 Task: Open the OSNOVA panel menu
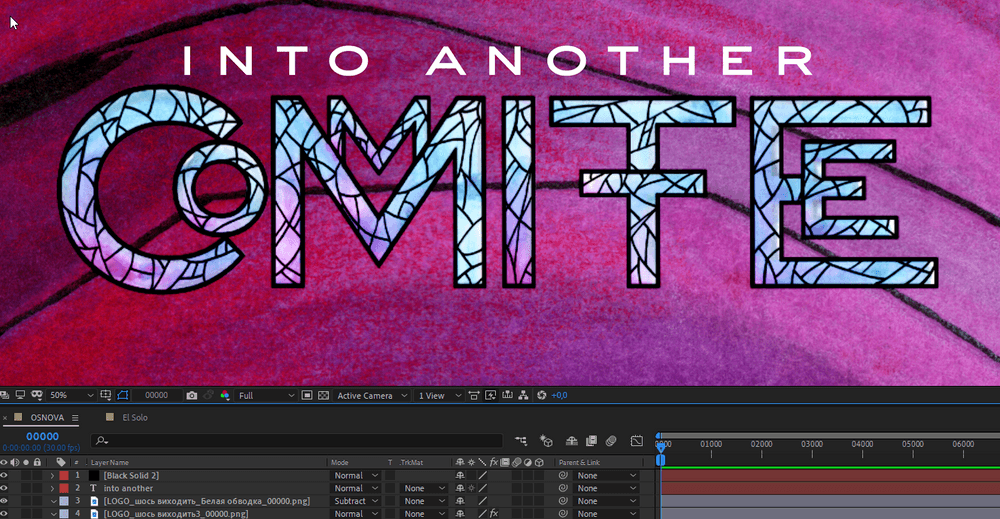coord(75,418)
